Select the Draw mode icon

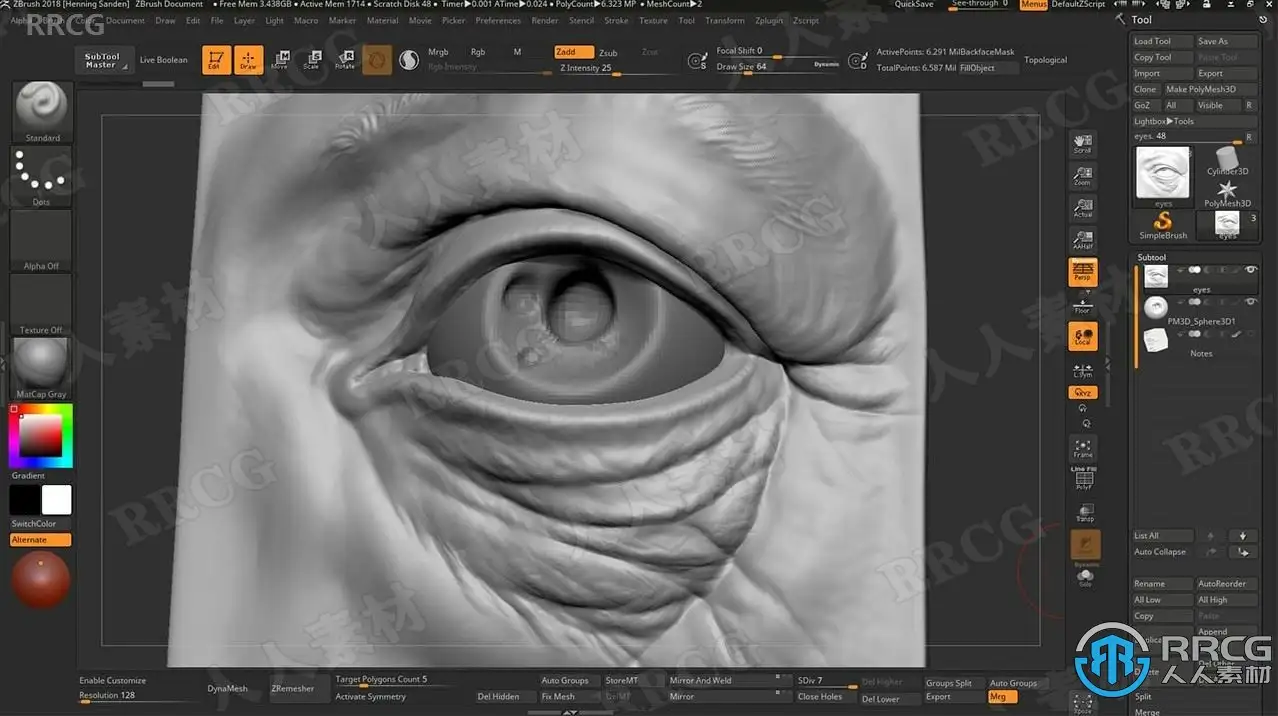coord(248,60)
